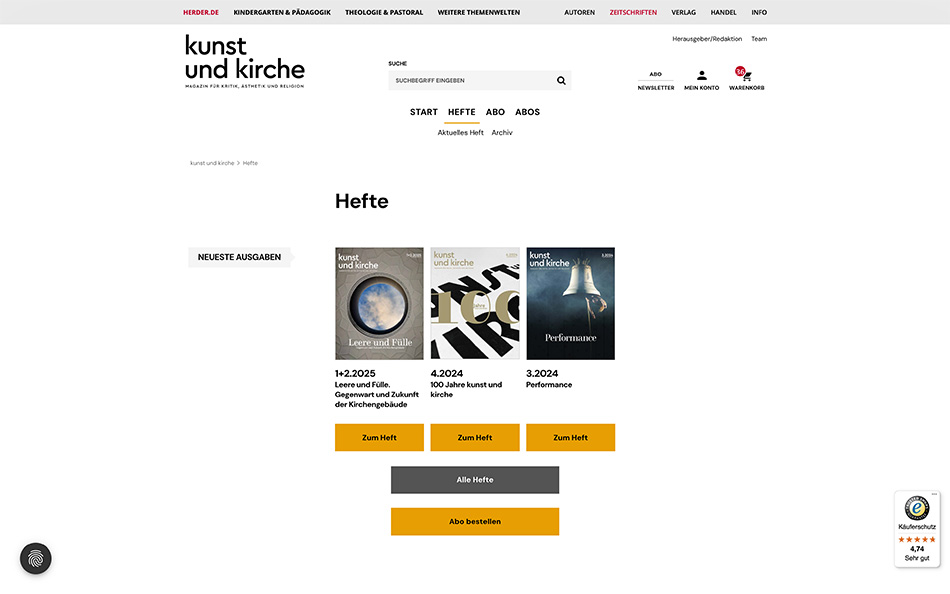Click the Alle Hefte button
The height and width of the screenshot is (594, 950).
click(x=475, y=480)
